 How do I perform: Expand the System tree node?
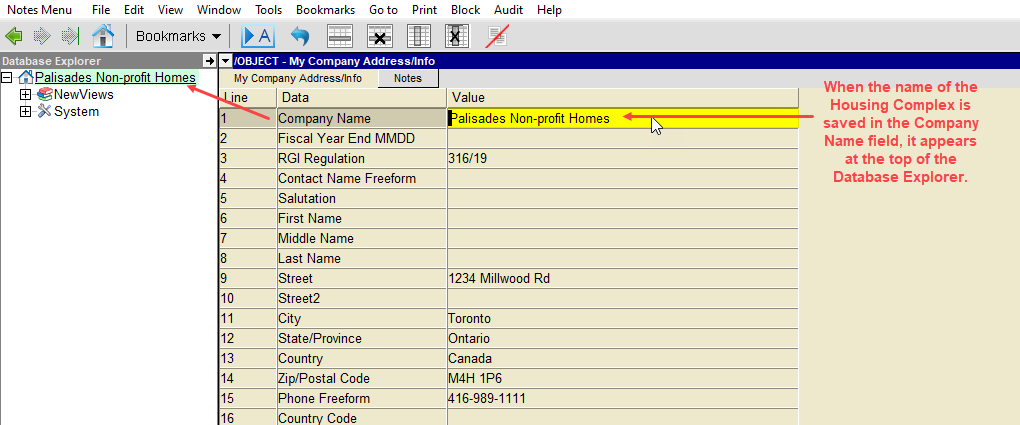25,111
